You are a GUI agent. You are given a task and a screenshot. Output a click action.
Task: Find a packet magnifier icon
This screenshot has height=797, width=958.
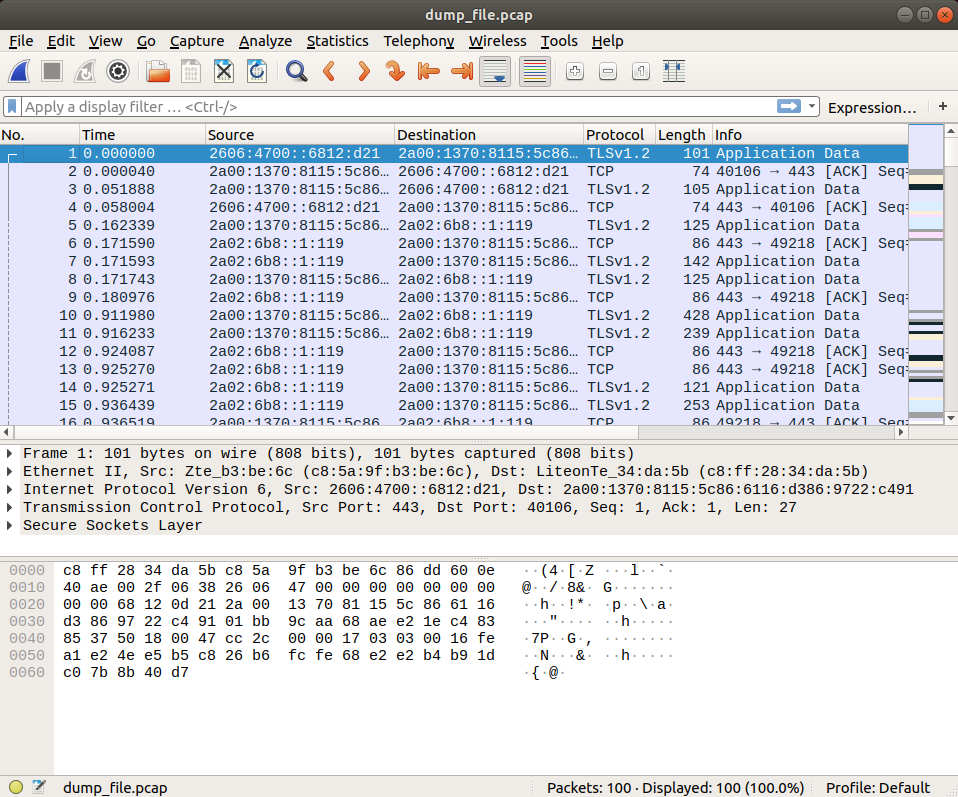296,72
